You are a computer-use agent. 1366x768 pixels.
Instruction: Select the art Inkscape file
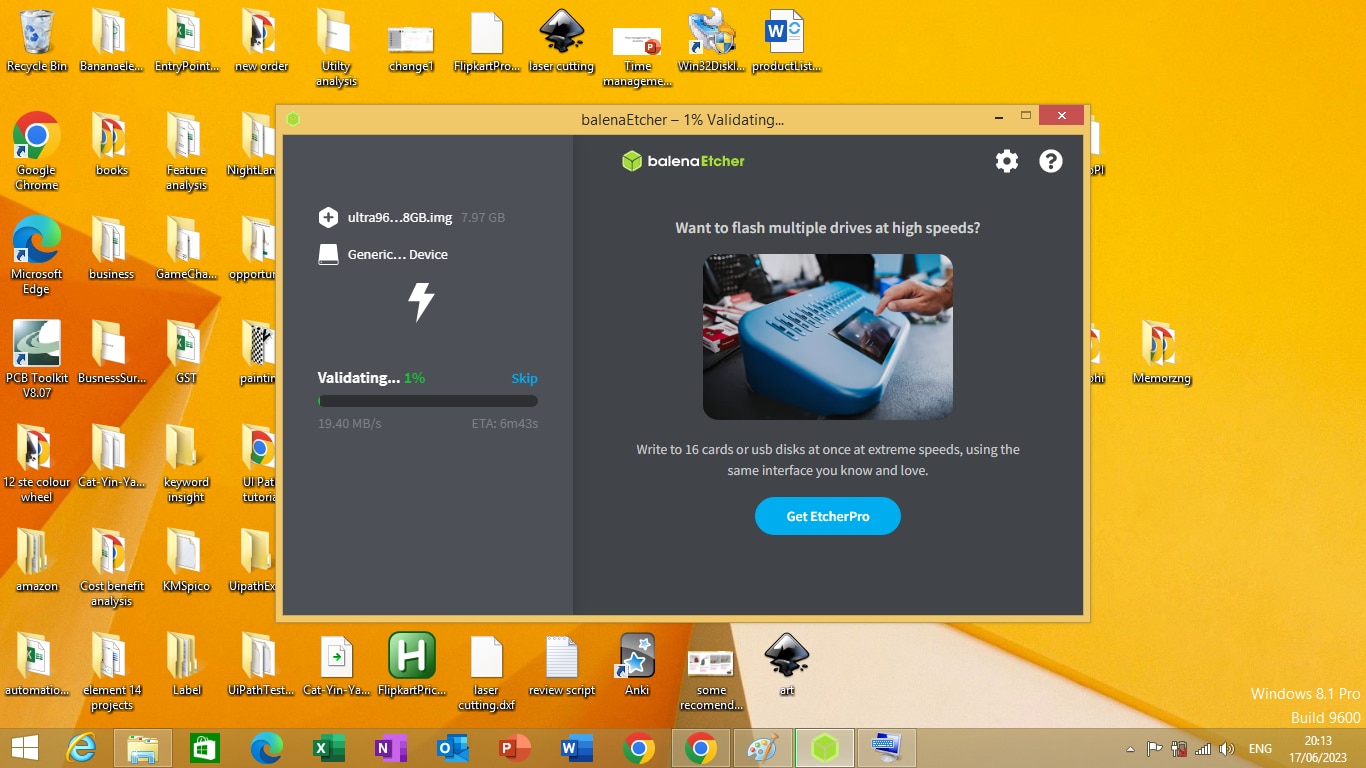[787, 664]
